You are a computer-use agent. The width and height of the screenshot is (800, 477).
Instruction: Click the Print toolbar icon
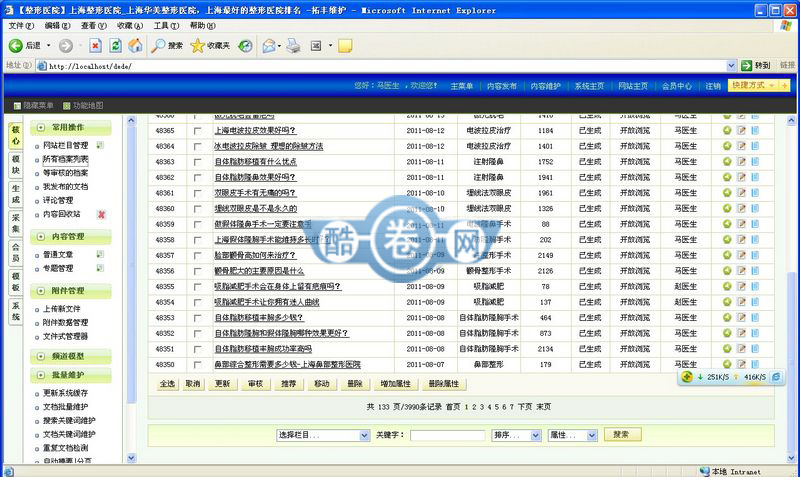pyautogui.click(x=293, y=46)
